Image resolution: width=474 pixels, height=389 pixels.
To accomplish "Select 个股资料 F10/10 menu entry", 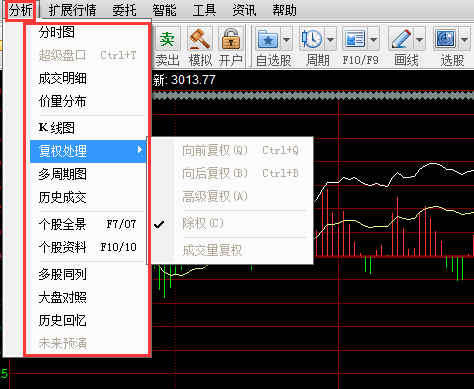I will [x=88, y=247].
